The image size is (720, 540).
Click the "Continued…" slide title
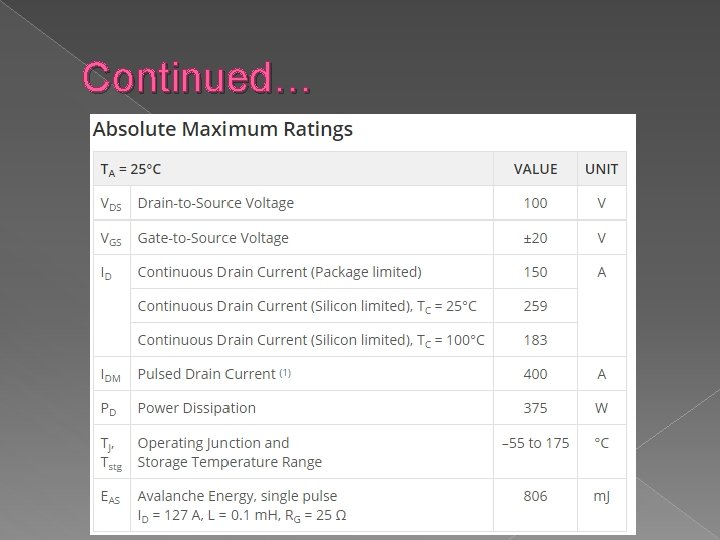pos(196,77)
